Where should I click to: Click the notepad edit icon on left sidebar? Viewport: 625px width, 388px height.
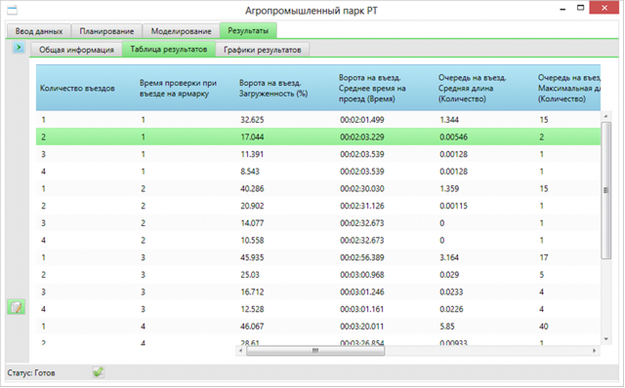point(16,307)
